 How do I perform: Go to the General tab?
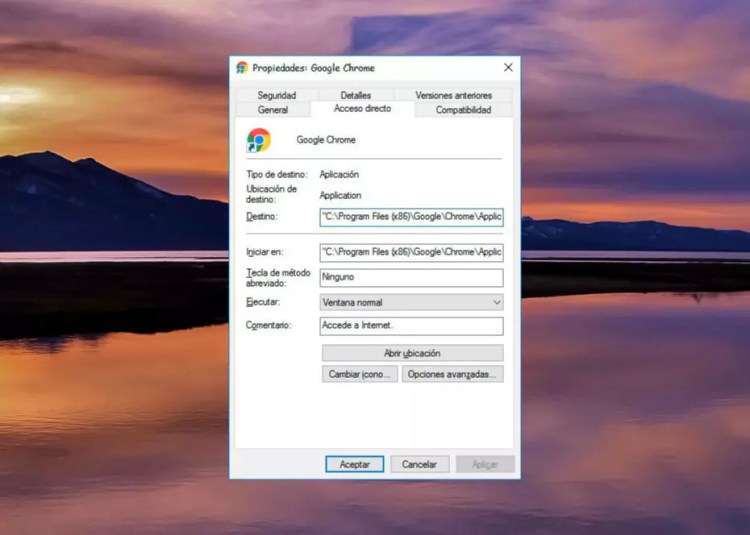point(273,110)
